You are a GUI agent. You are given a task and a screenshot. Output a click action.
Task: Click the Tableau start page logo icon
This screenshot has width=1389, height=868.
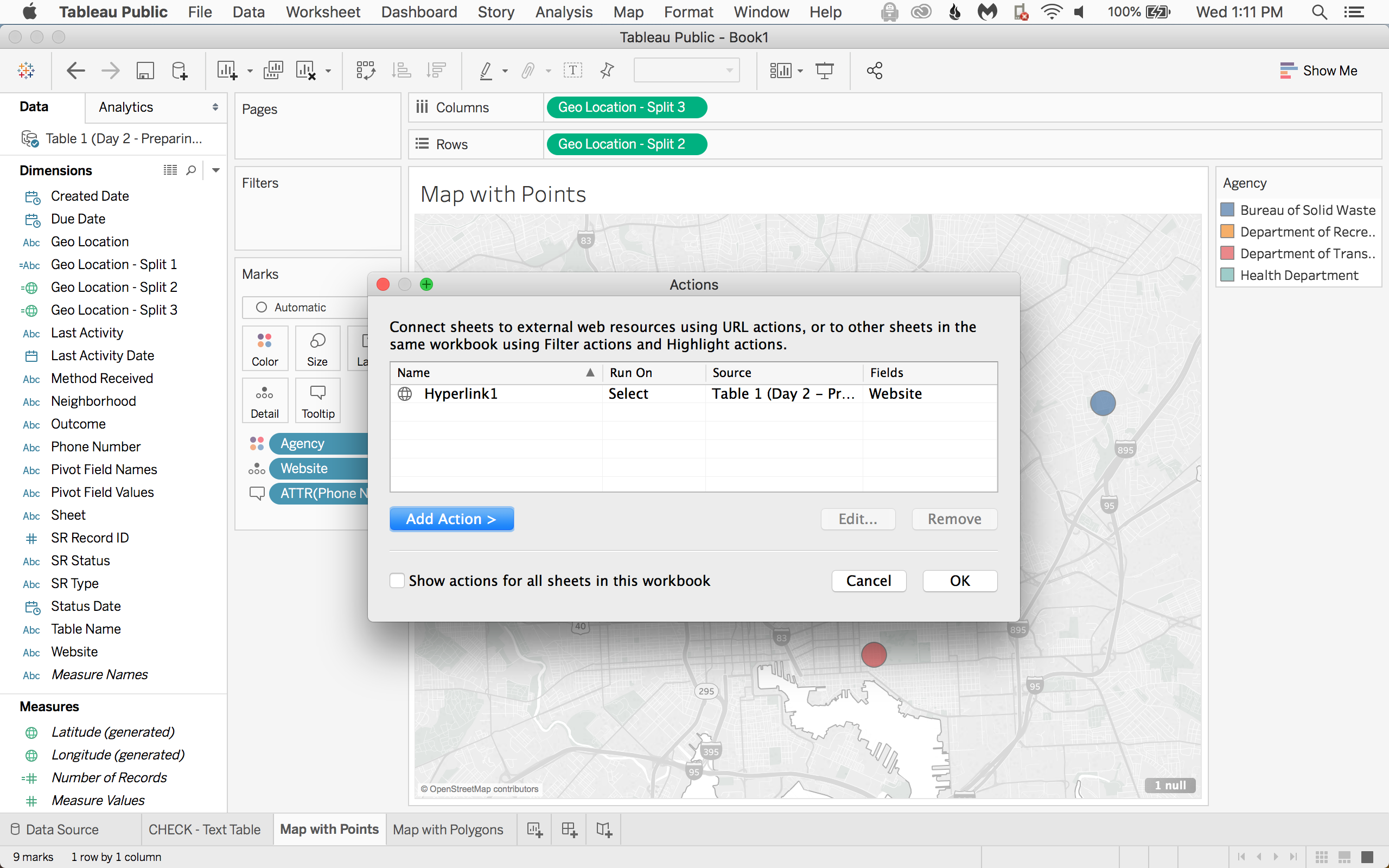point(27,71)
